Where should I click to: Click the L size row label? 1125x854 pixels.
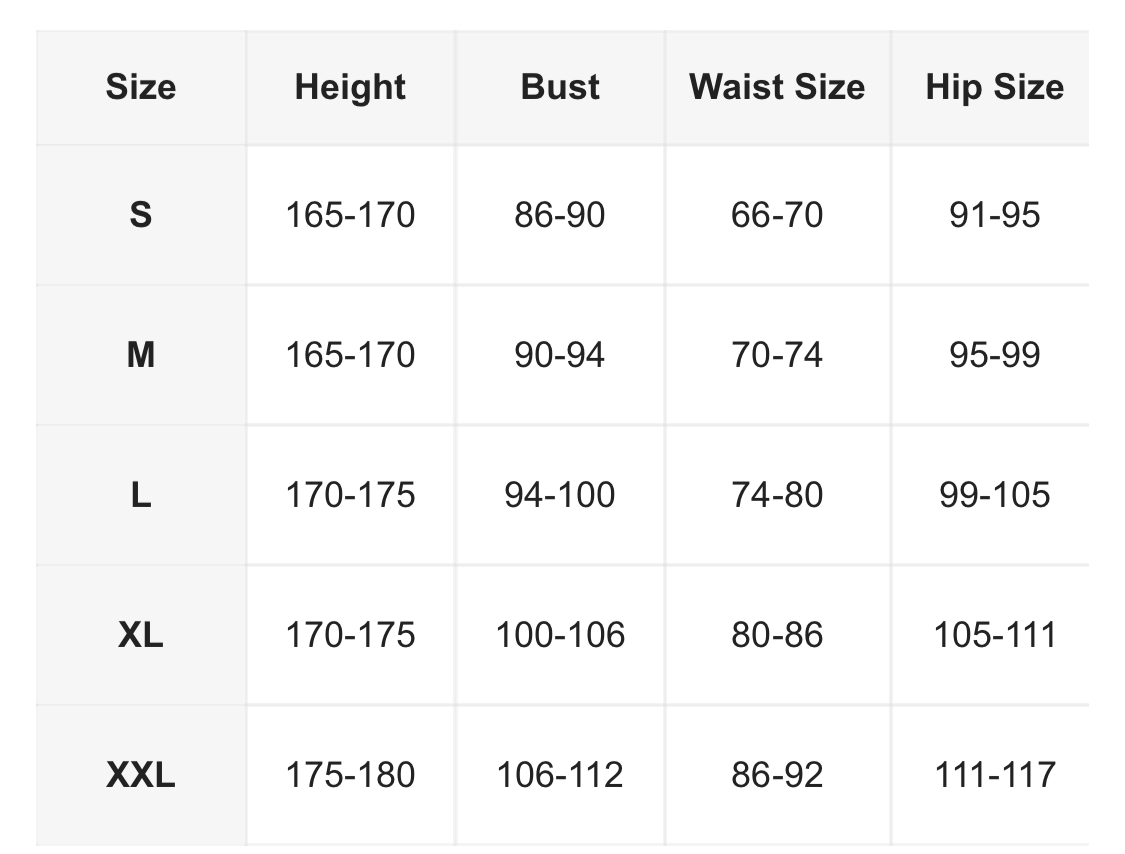(x=140, y=495)
